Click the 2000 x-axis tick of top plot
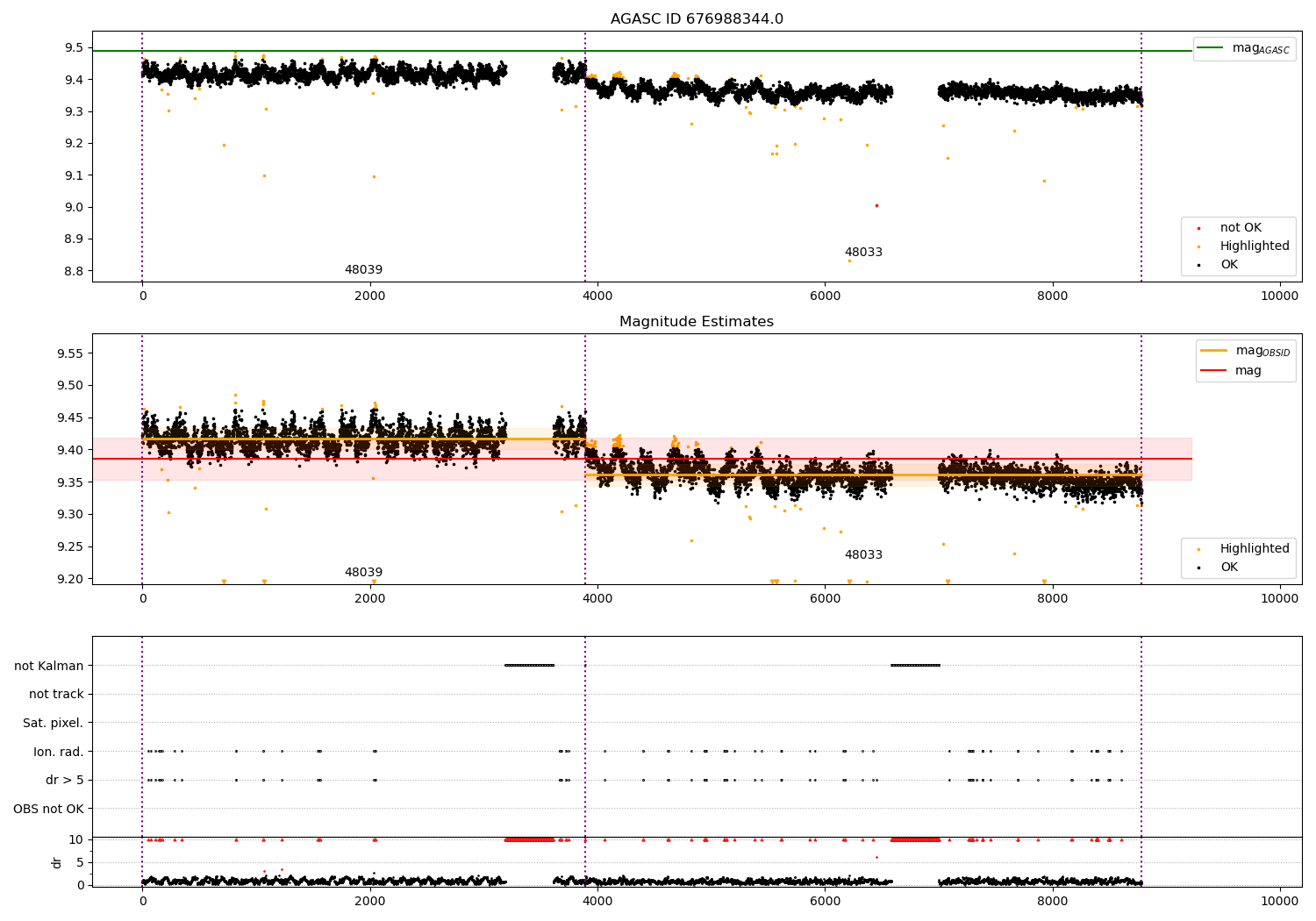Screen dimensions: 1316x921 point(369,296)
